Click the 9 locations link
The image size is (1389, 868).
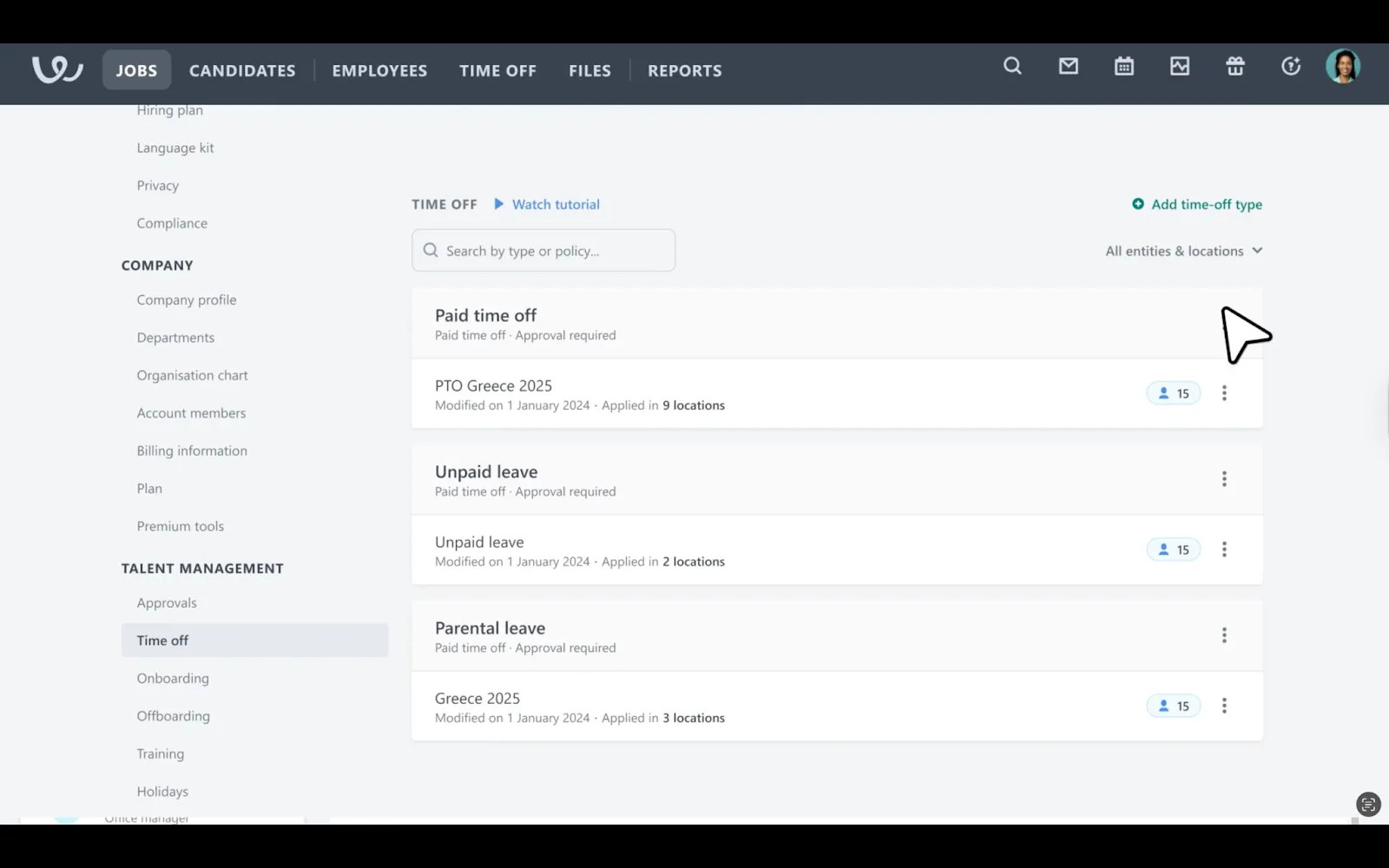pyautogui.click(x=694, y=405)
